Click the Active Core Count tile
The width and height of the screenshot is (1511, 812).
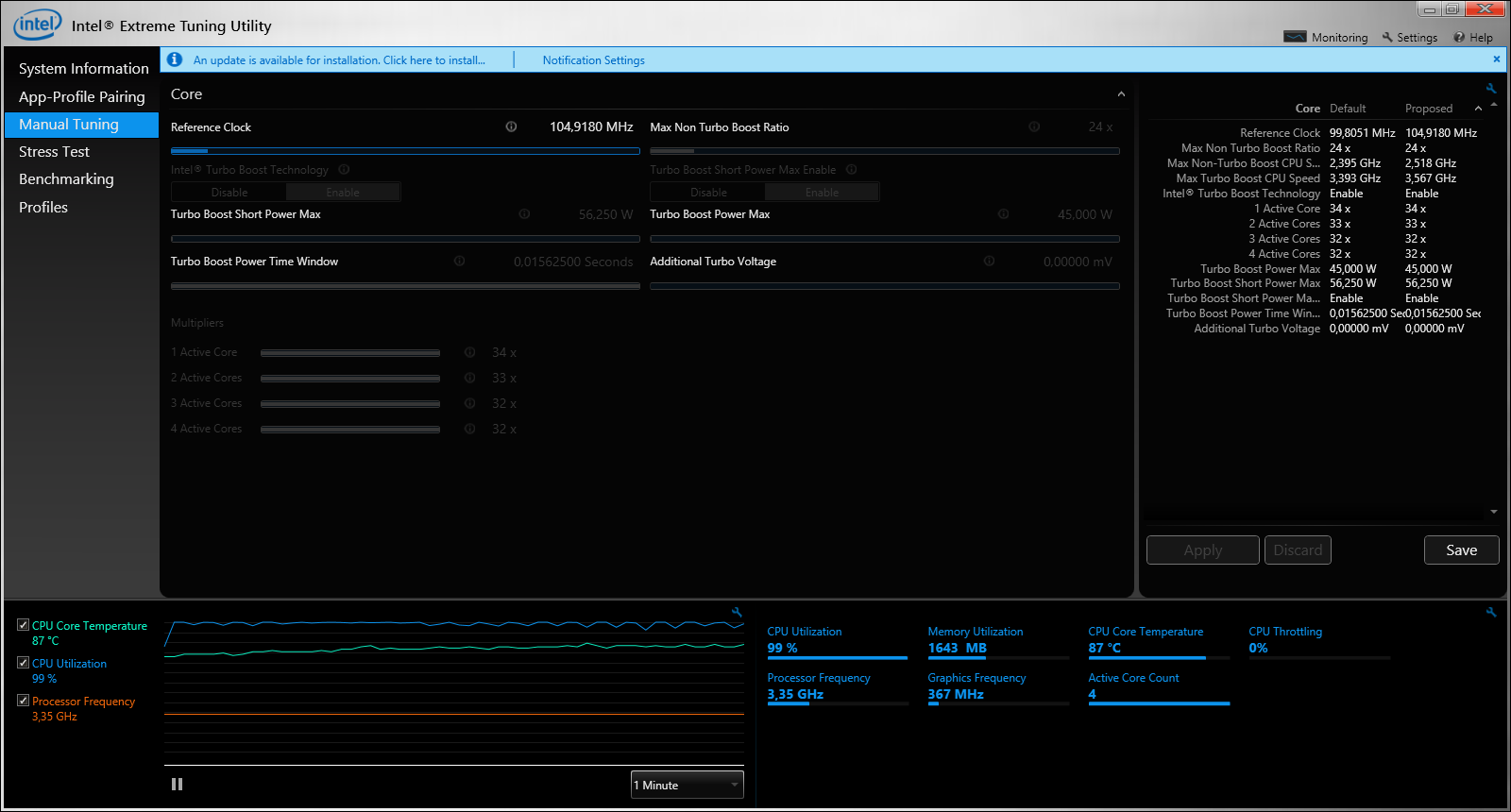tap(1158, 687)
